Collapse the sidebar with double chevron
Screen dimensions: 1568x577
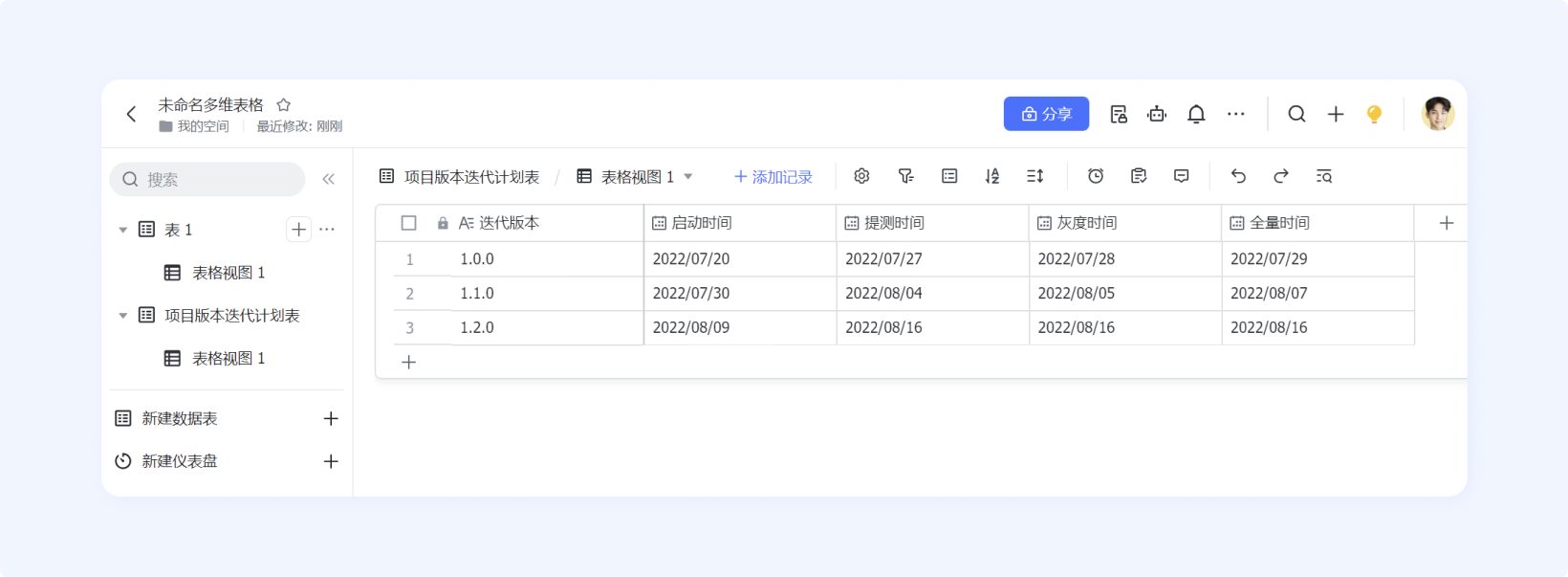tap(328, 179)
